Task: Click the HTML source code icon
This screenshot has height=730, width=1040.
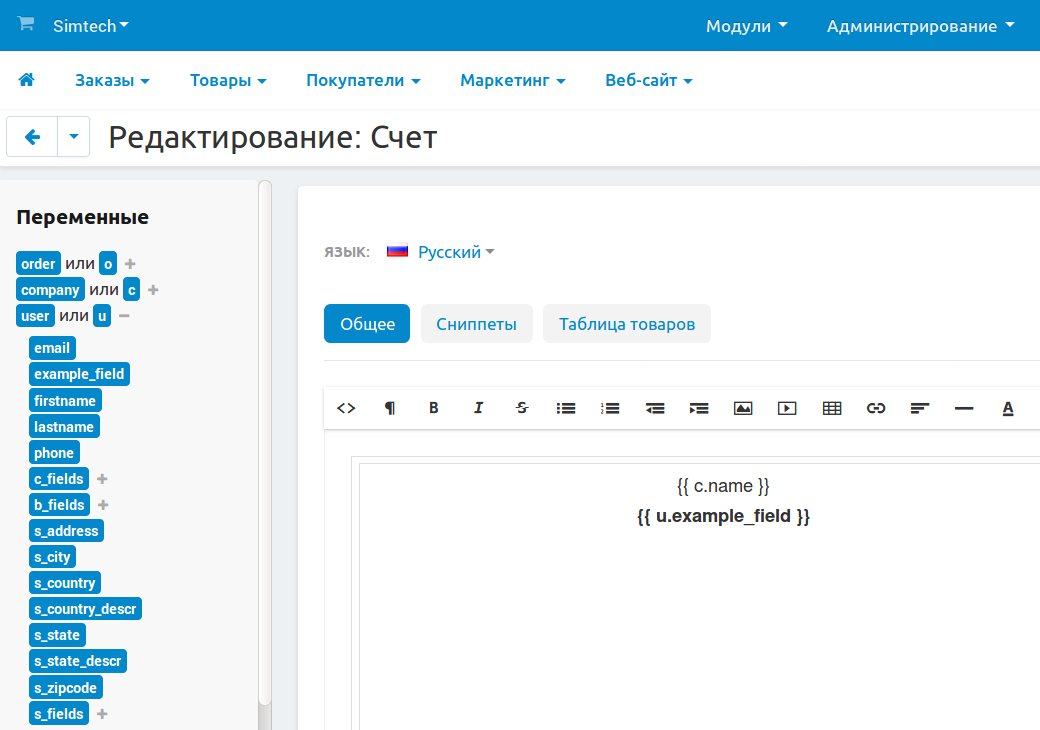Action: [346, 408]
